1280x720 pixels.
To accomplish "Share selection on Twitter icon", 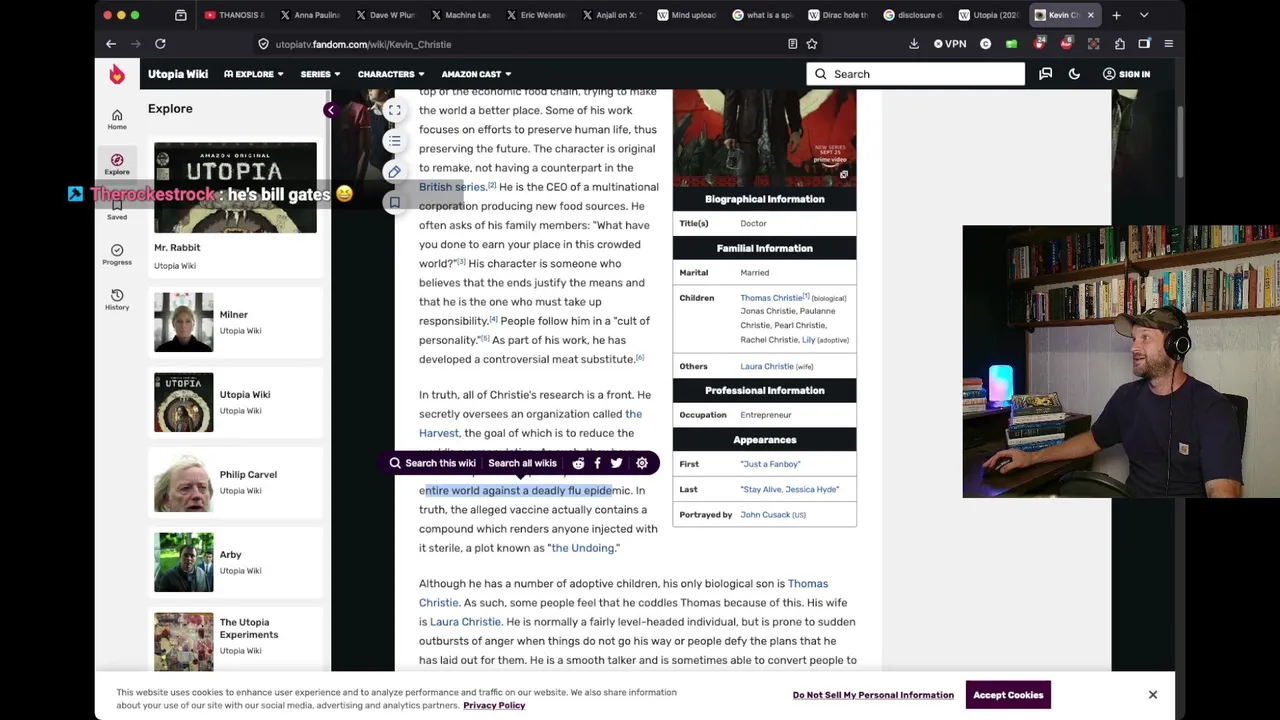I will [616, 463].
